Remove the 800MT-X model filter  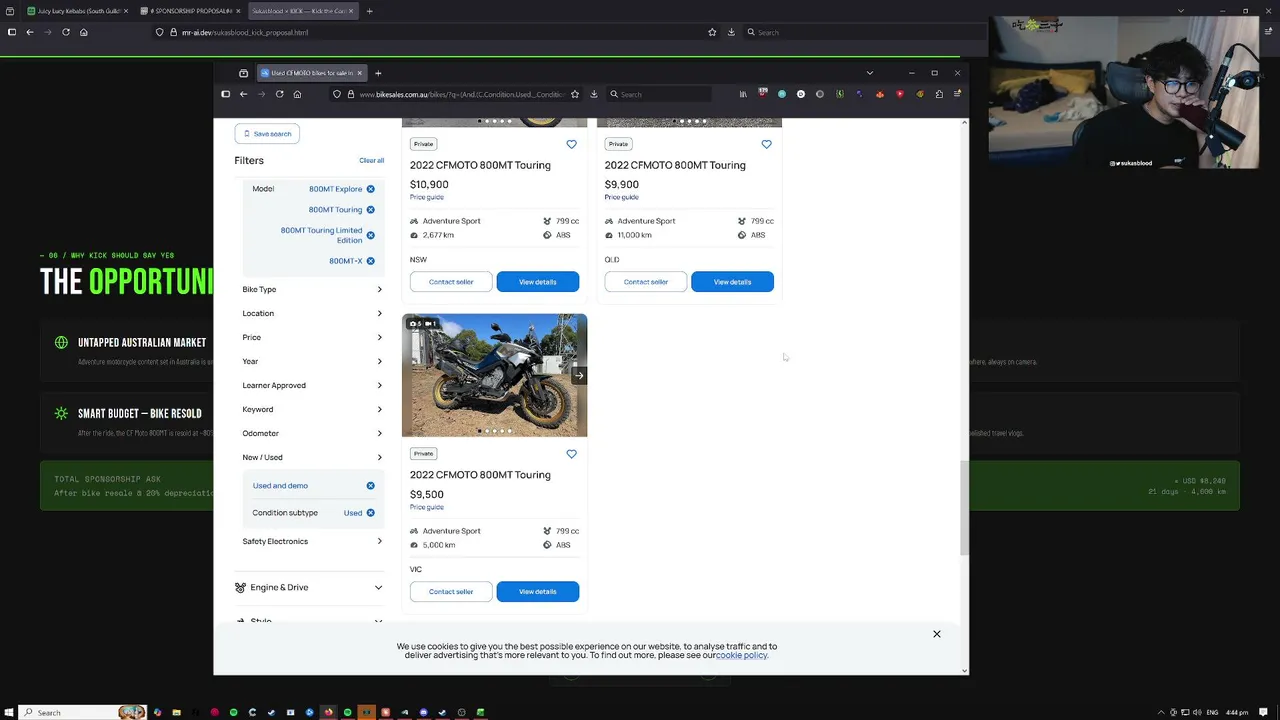pos(370,261)
